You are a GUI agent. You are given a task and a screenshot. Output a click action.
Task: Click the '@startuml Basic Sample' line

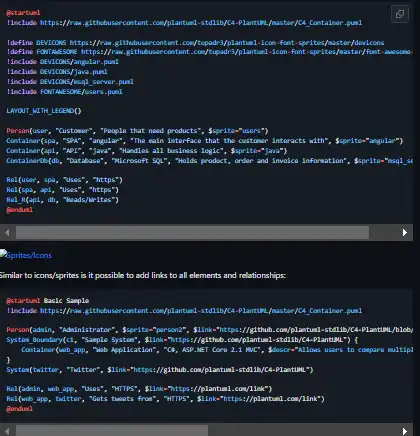pos(48,301)
